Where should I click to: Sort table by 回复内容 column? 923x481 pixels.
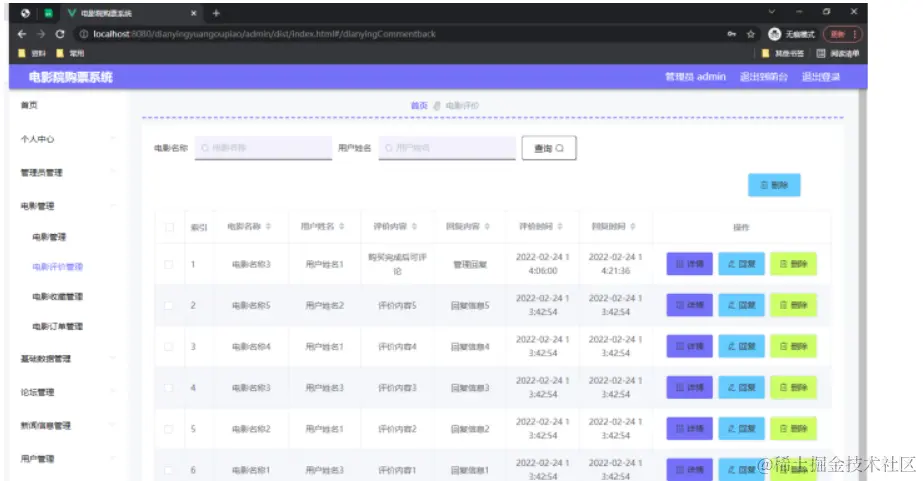[x=487, y=226]
